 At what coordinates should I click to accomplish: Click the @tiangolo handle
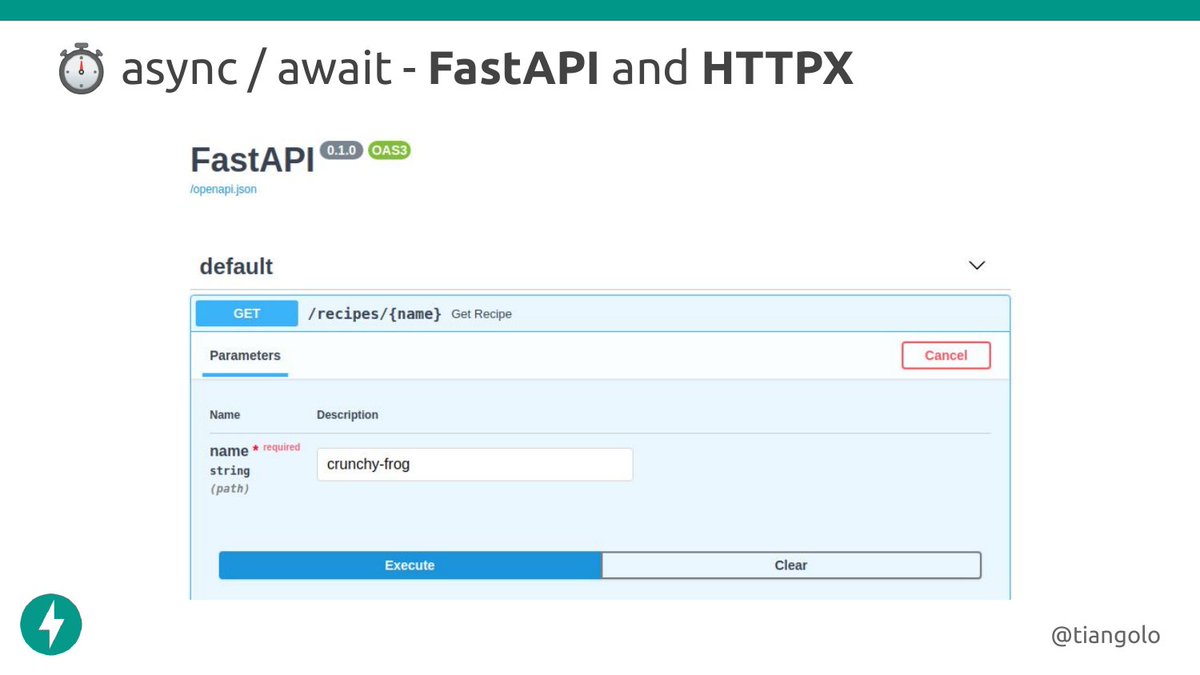click(x=1106, y=634)
